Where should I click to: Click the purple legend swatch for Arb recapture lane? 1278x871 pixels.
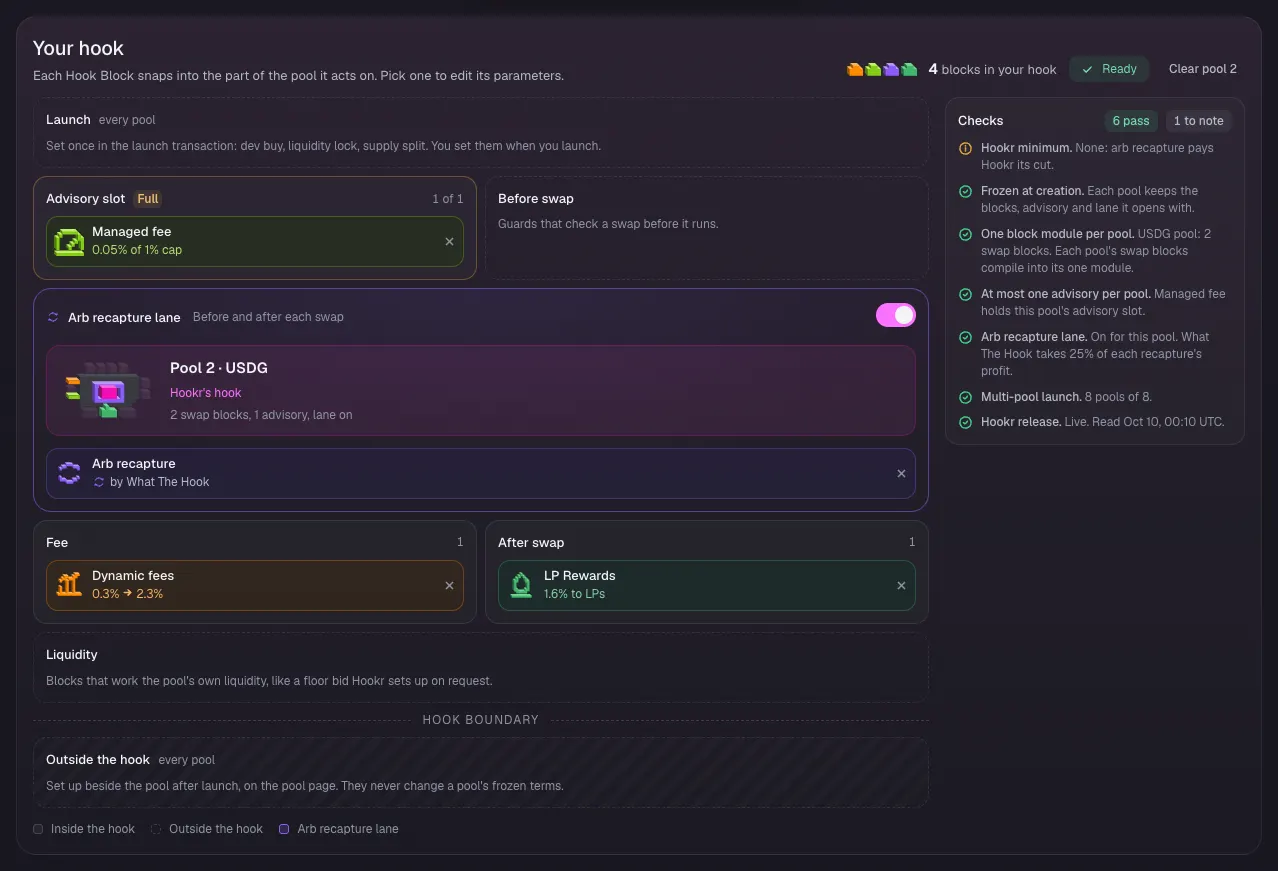284,829
